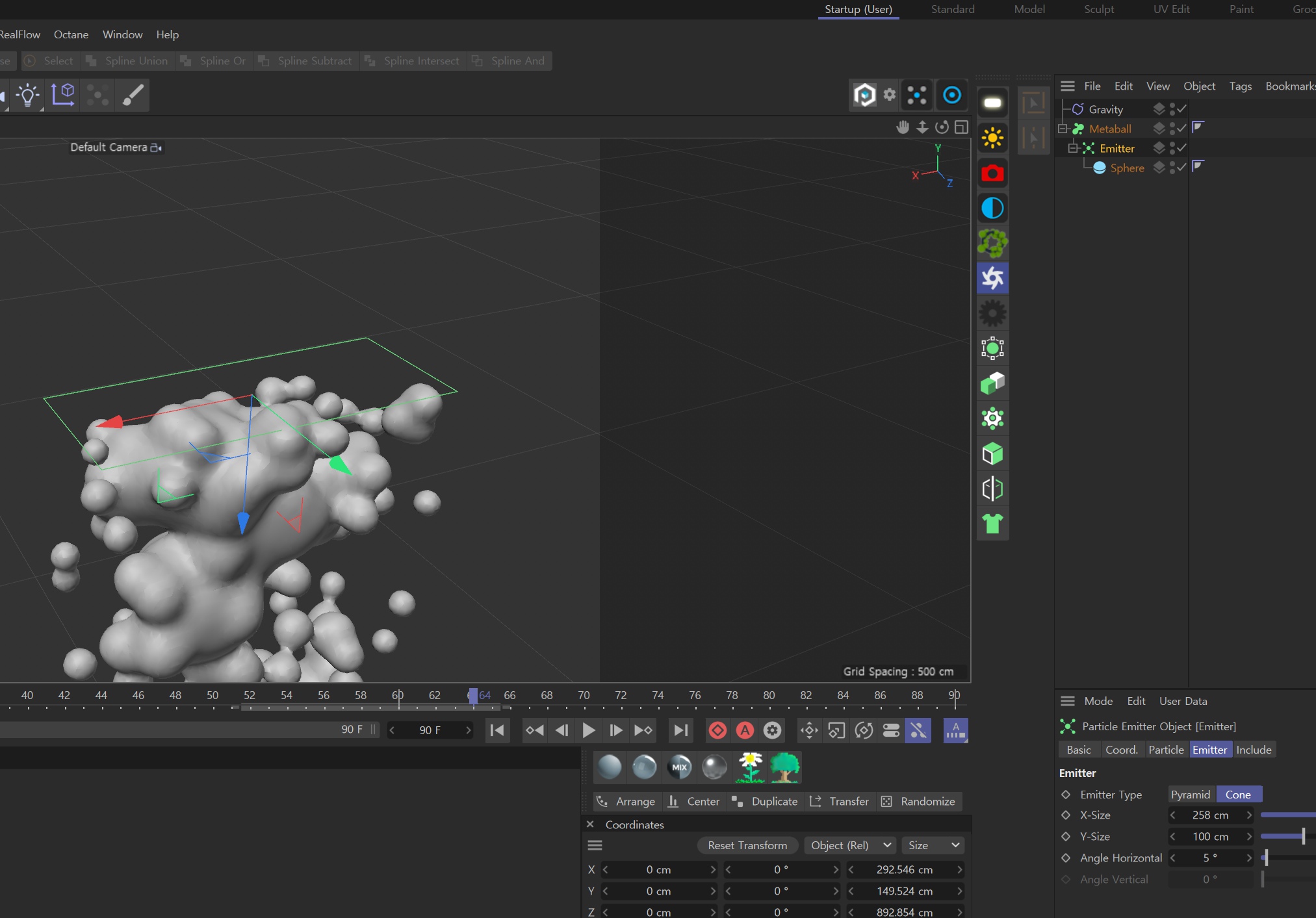Click the white daisy flower material

tap(750, 767)
